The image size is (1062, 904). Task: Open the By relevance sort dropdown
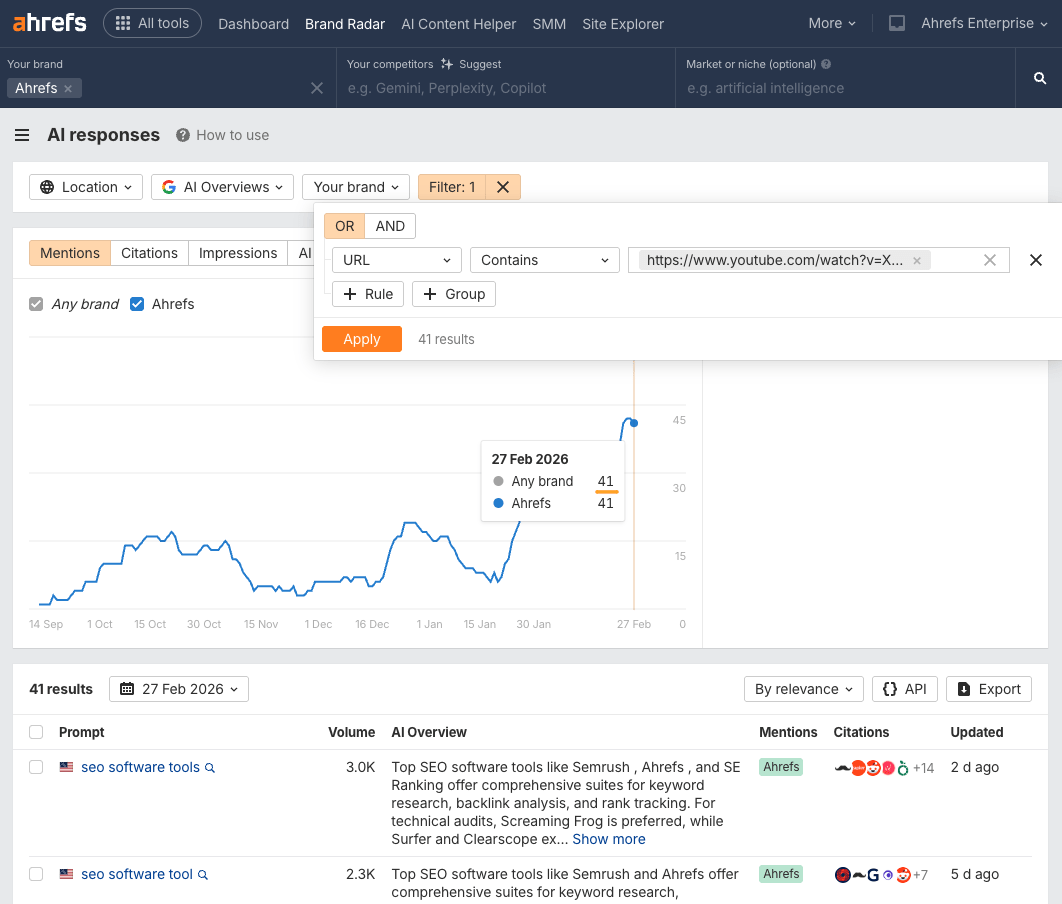pyautogui.click(x=802, y=689)
